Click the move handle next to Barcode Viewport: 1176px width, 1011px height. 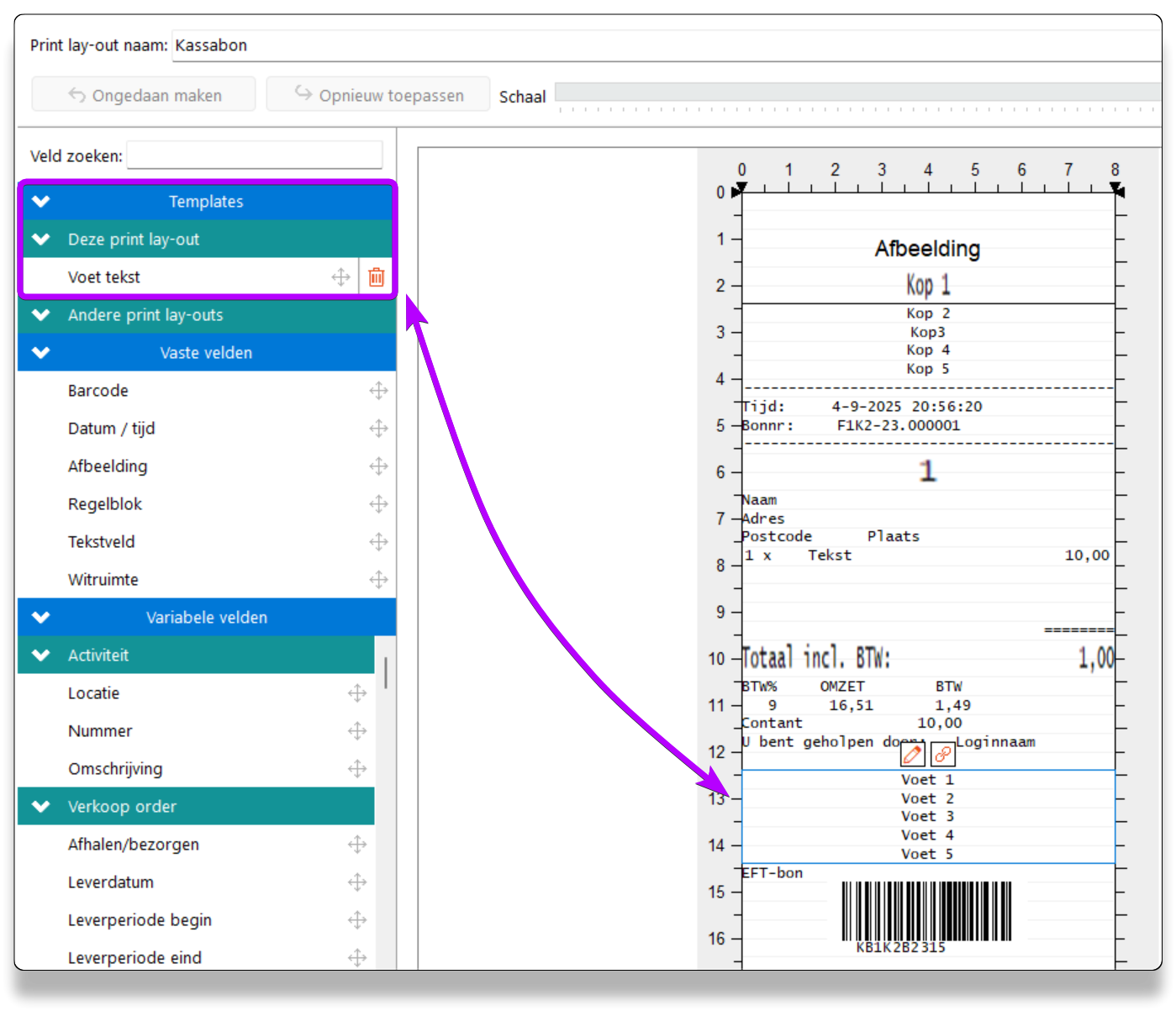coord(378,391)
